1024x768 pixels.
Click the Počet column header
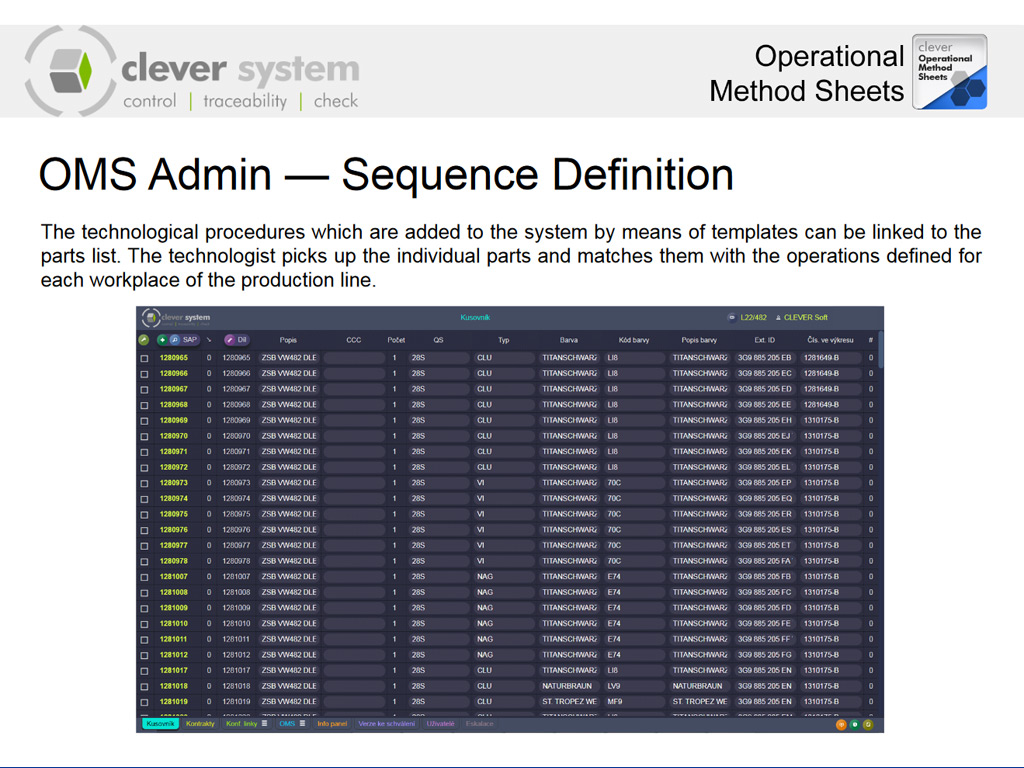tap(396, 340)
